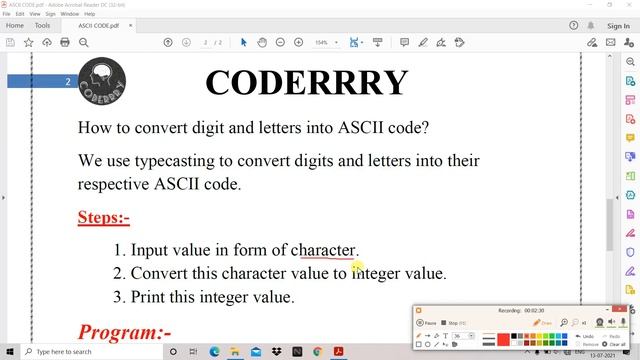Toggle microphone recording
This screenshot has width=640, height=360.
[x=623, y=322]
